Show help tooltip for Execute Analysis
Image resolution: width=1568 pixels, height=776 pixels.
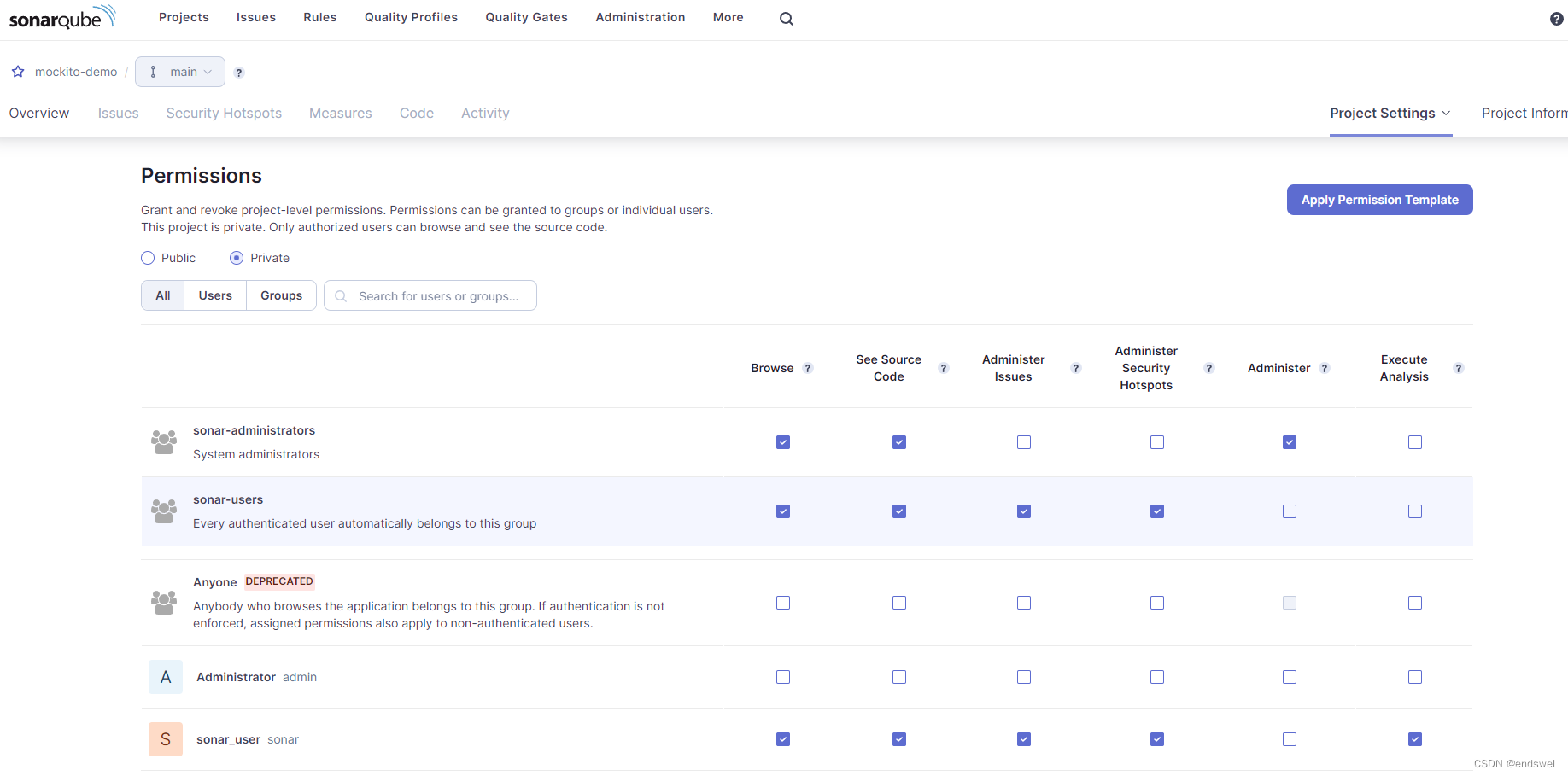(x=1459, y=368)
